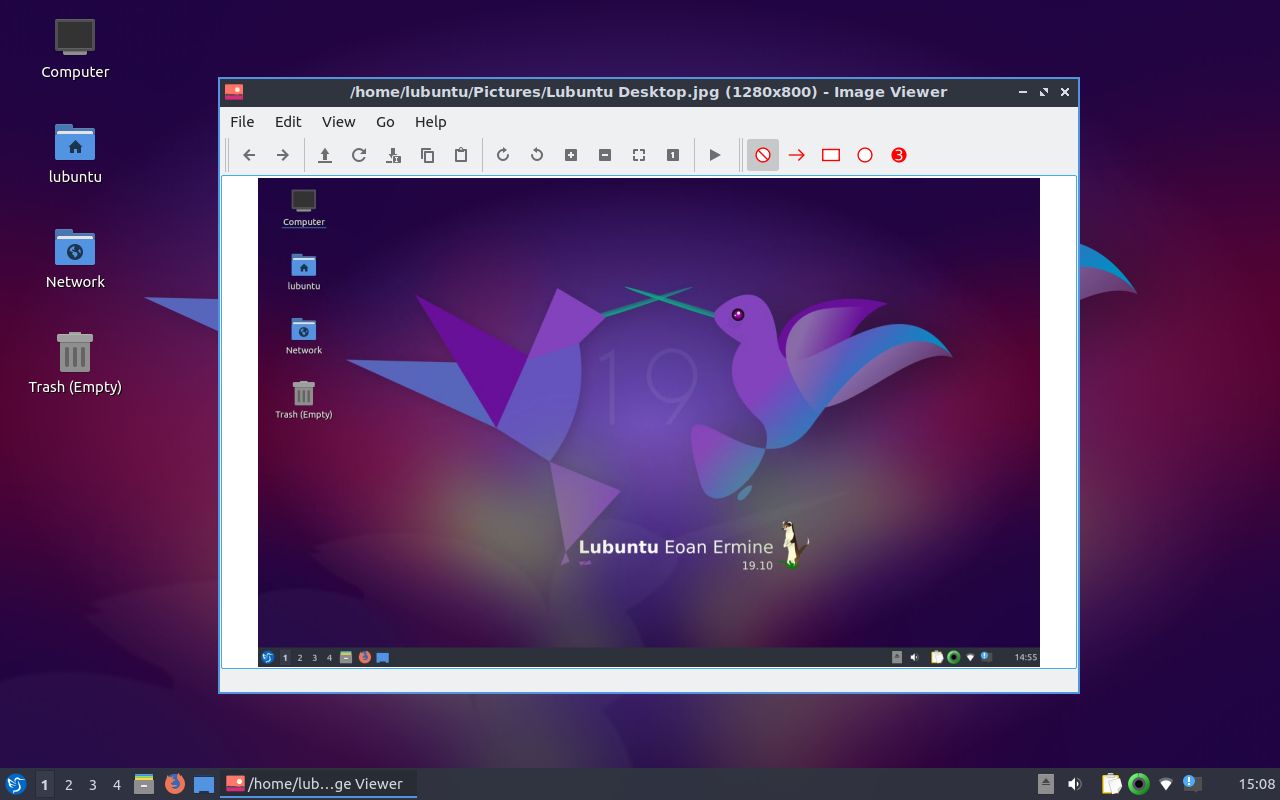Select the numbered marker annotation tool

897,155
